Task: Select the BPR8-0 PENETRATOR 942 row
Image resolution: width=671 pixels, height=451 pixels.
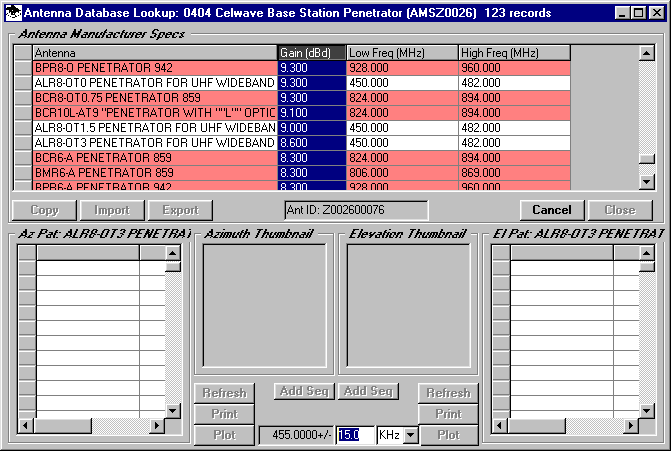Action: (292, 68)
